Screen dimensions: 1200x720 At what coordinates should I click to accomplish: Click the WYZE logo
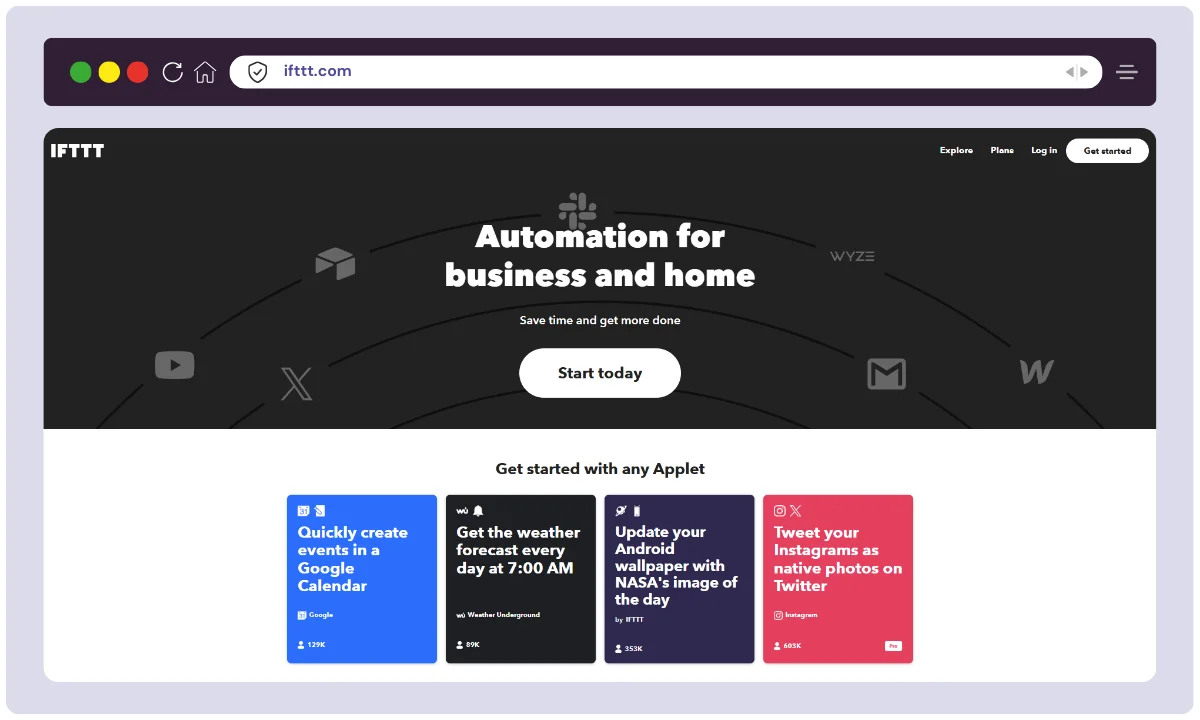[852, 256]
